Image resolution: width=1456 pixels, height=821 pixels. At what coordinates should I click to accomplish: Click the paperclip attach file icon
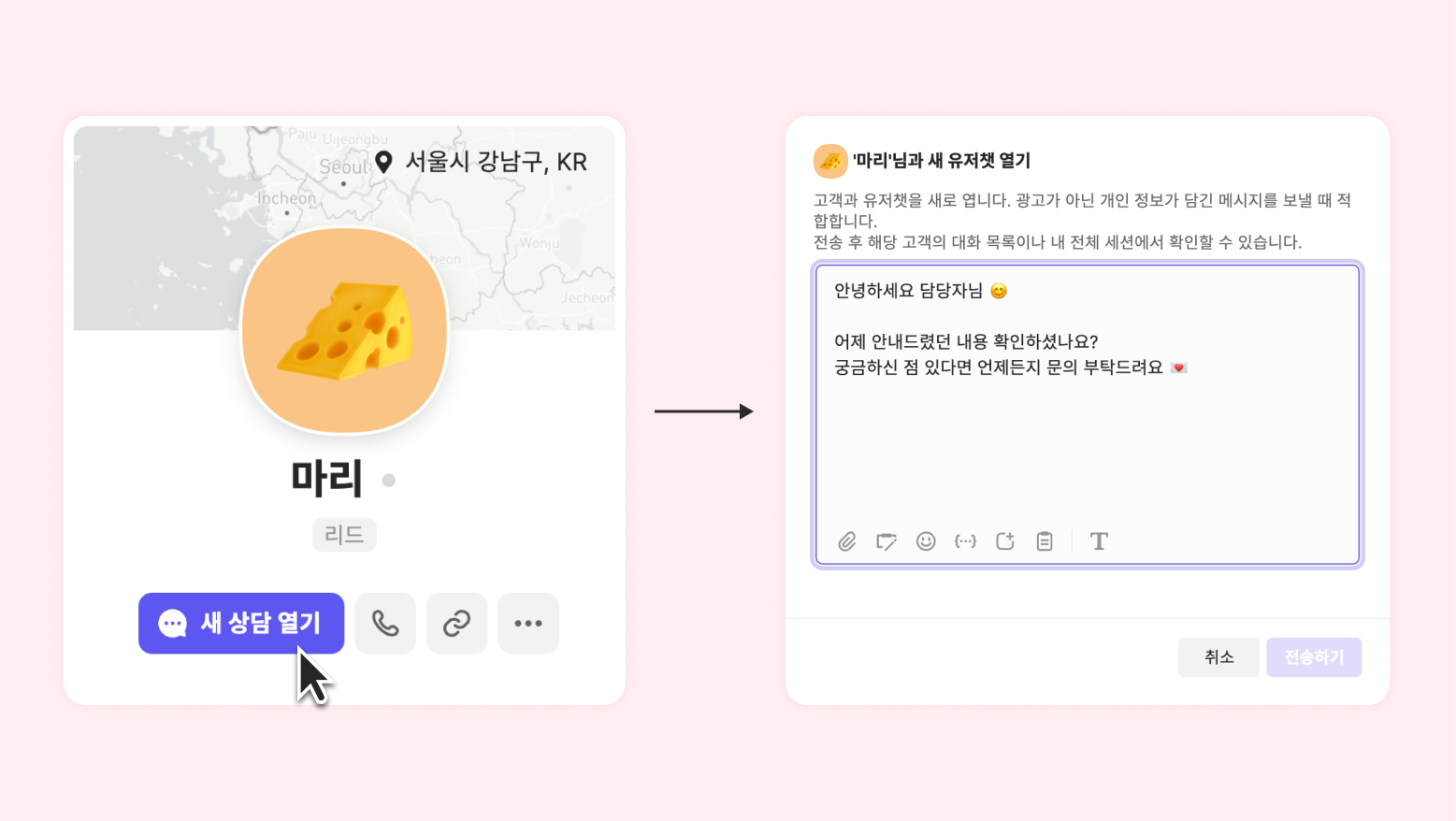click(847, 541)
